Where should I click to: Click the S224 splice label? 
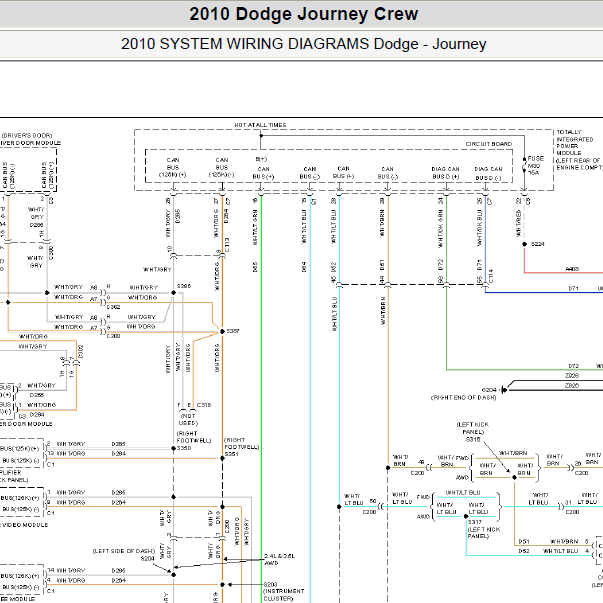538,244
